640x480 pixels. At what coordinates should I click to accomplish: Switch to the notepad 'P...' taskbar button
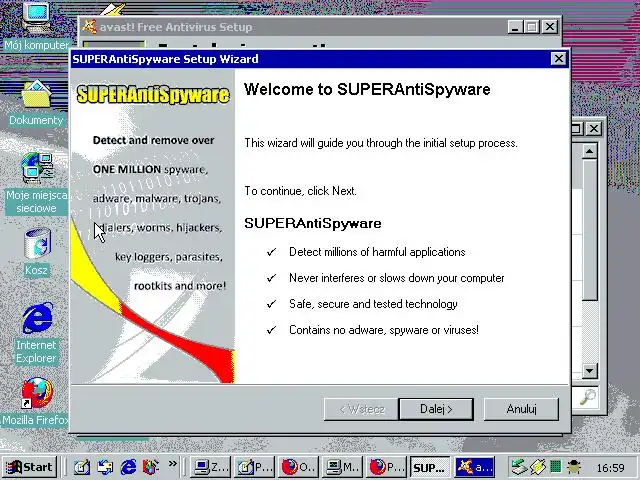(255, 467)
